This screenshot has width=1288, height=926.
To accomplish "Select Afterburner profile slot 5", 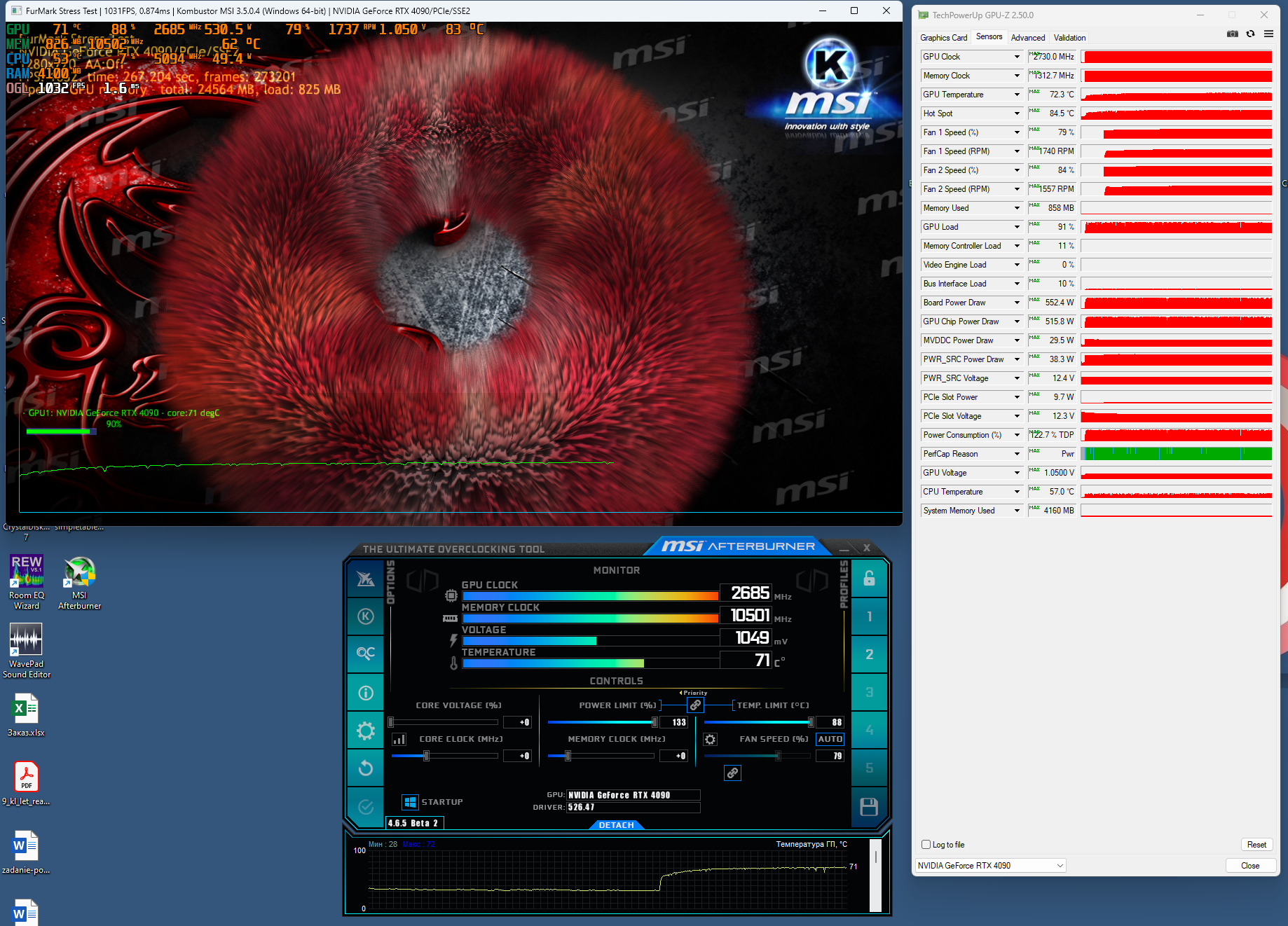I will pyautogui.click(x=869, y=768).
